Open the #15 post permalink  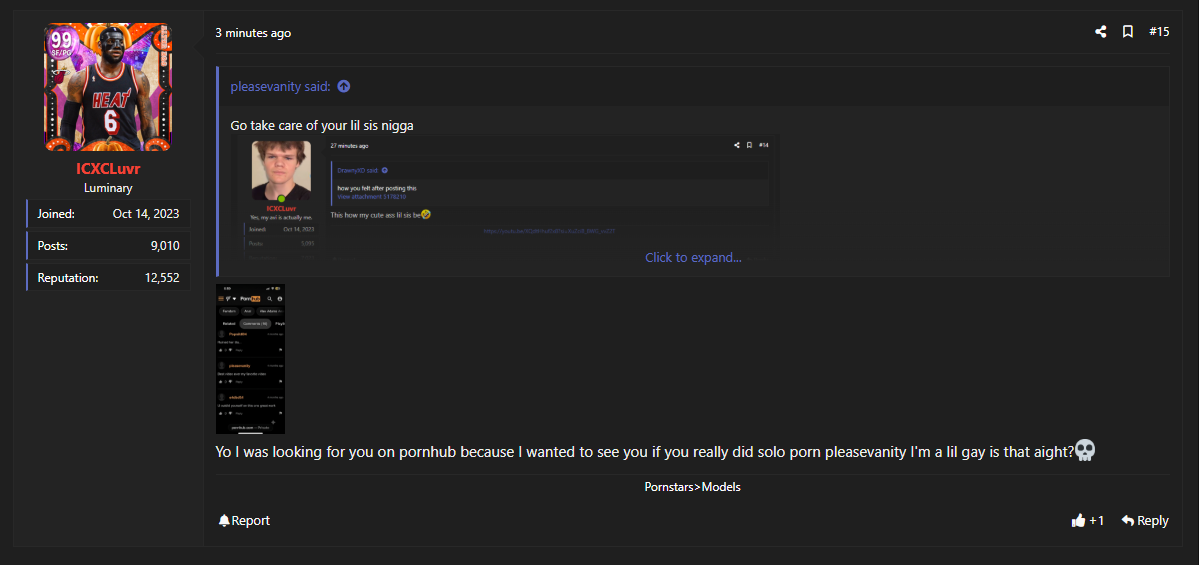coord(1159,32)
